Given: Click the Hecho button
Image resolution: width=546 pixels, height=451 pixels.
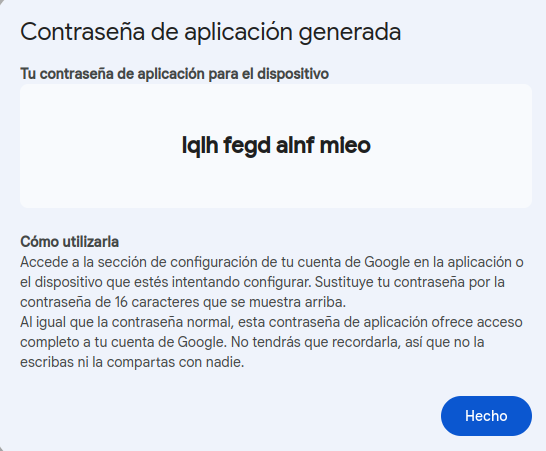Looking at the screenshot, I should click(486, 416).
